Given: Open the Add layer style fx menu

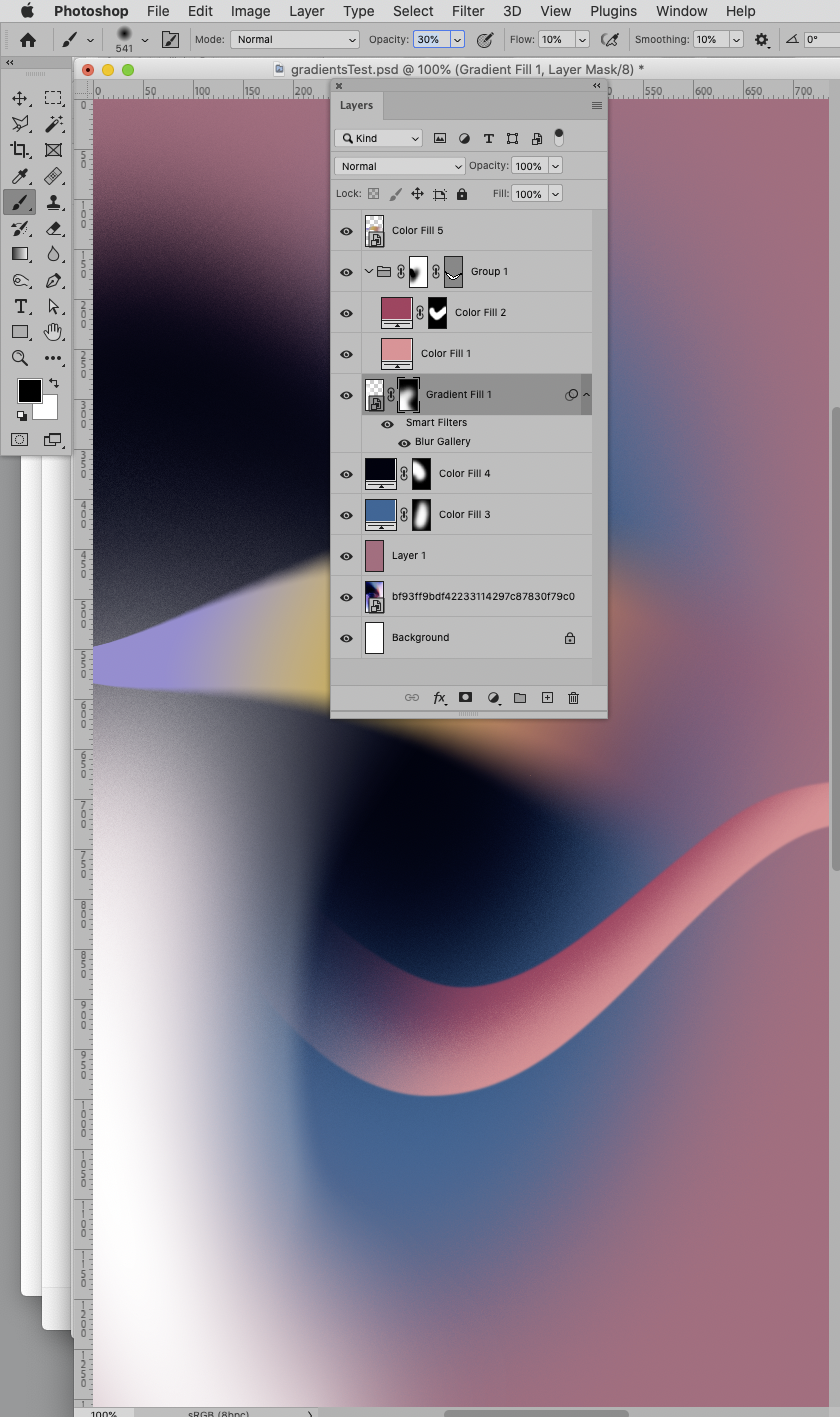Looking at the screenshot, I should pos(440,698).
